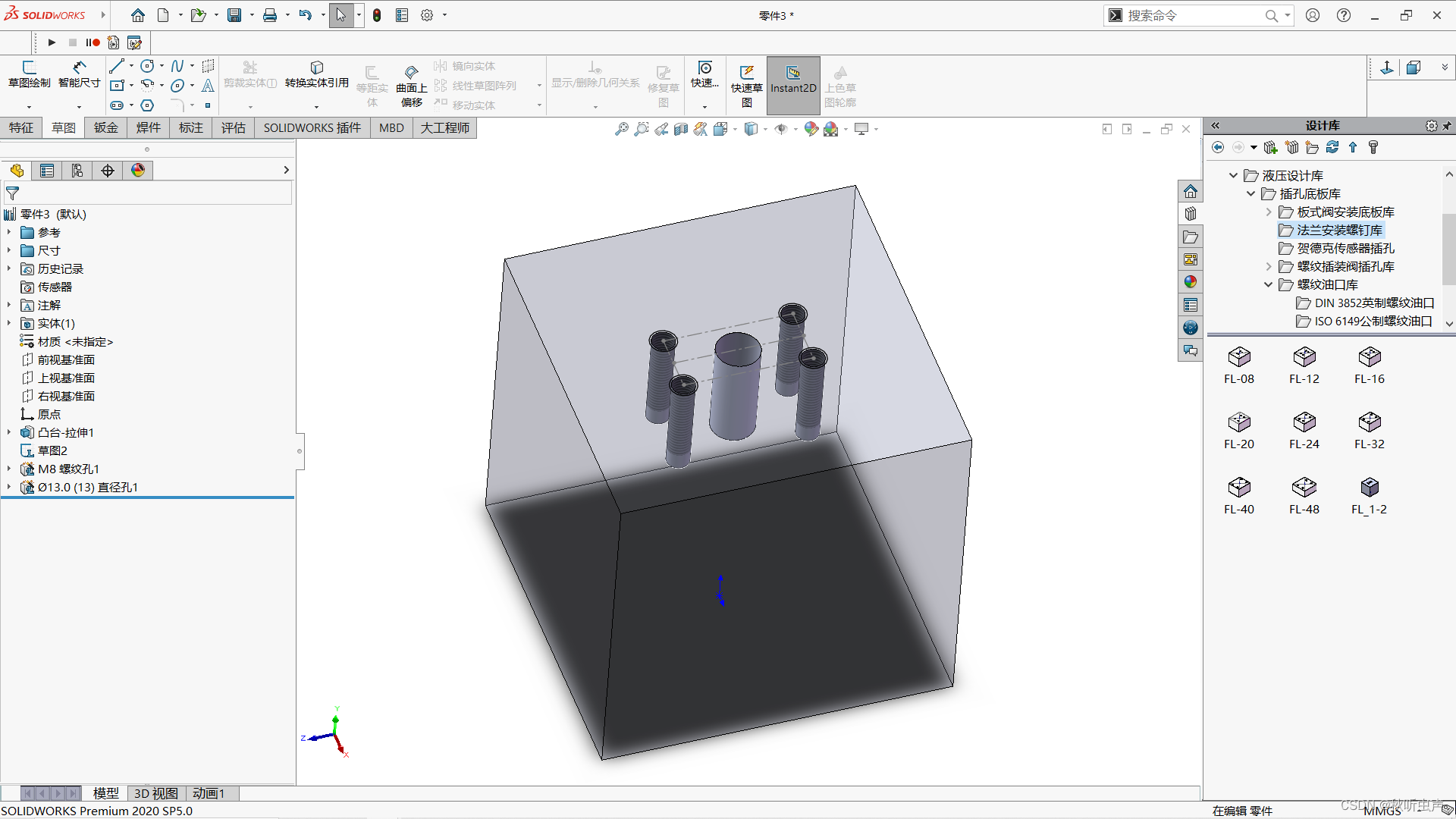Refresh the 设计库 panel

pyautogui.click(x=1332, y=147)
